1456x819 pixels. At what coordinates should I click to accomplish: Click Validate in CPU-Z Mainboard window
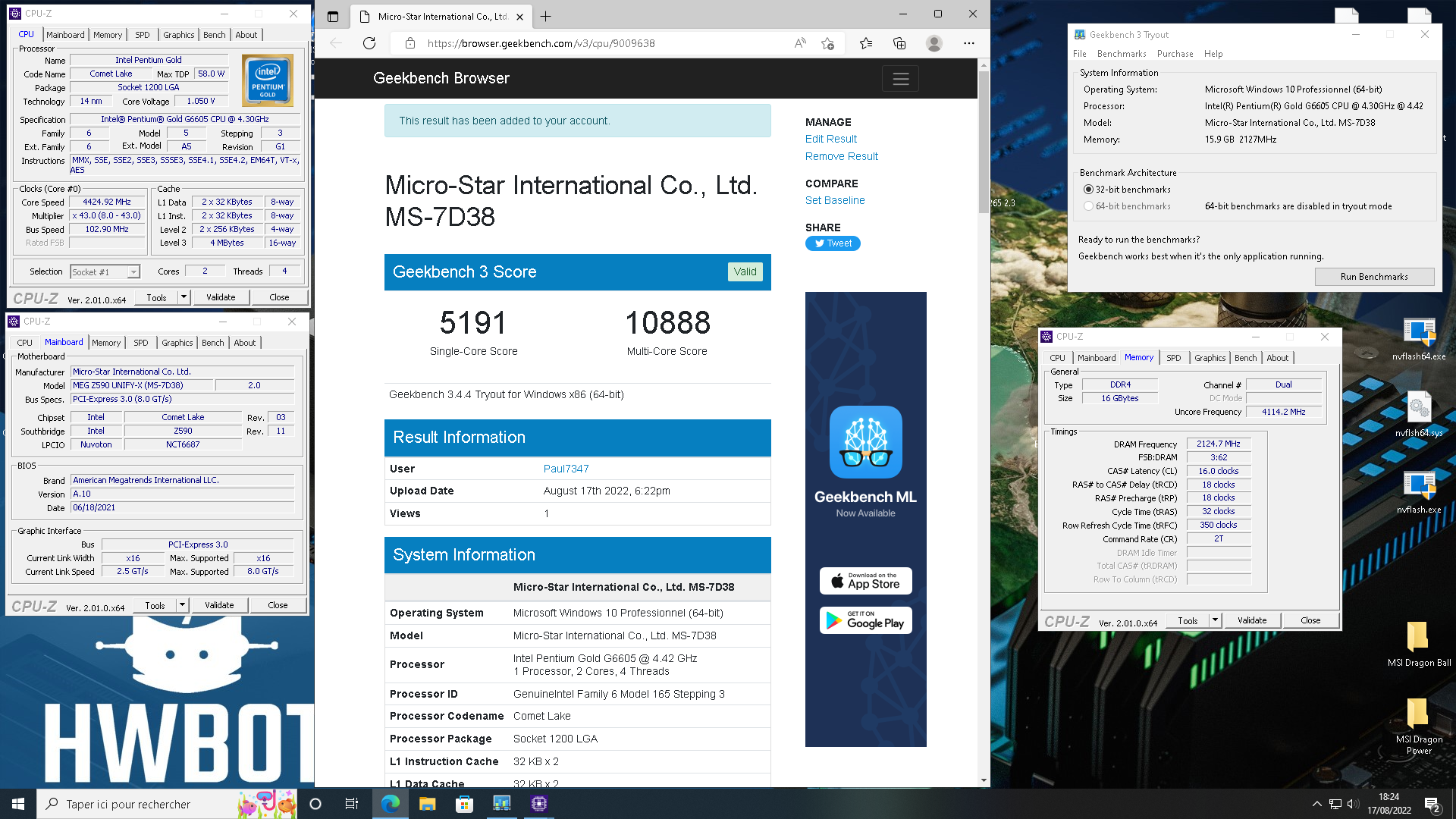coord(219,605)
